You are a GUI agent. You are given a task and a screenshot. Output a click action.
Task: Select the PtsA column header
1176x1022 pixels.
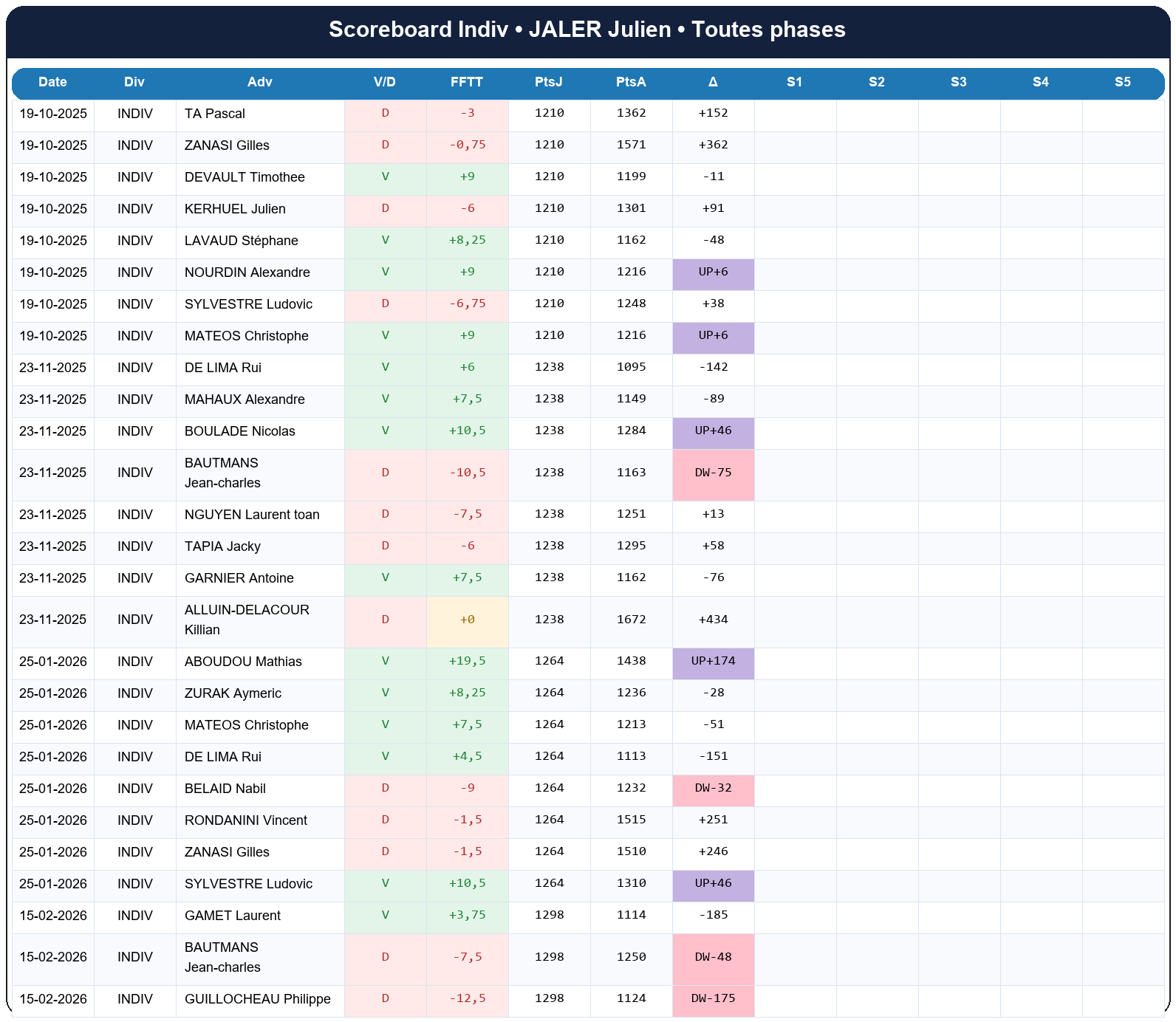(x=631, y=82)
